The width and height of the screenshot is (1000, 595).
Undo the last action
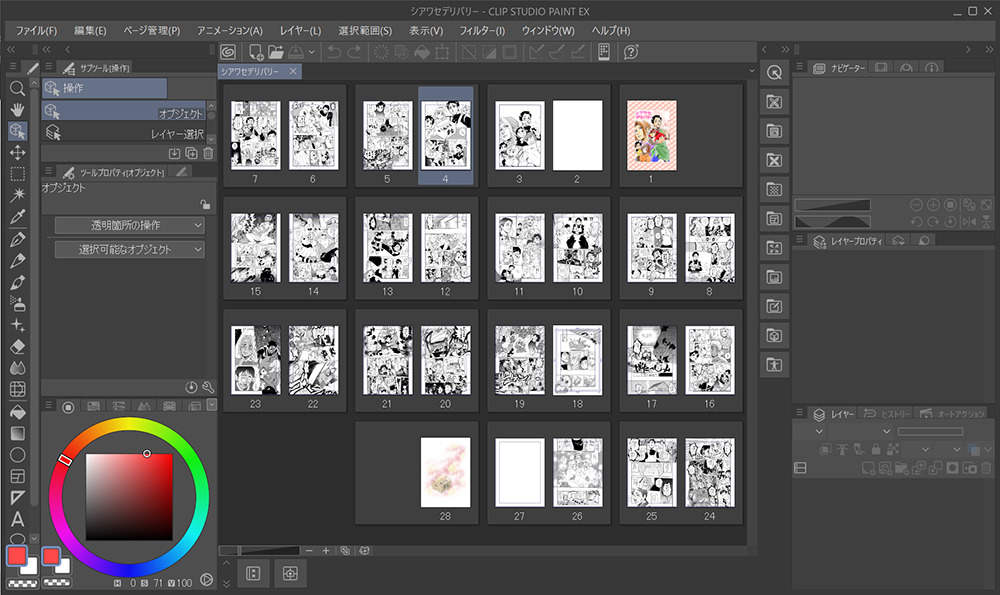click(334, 52)
